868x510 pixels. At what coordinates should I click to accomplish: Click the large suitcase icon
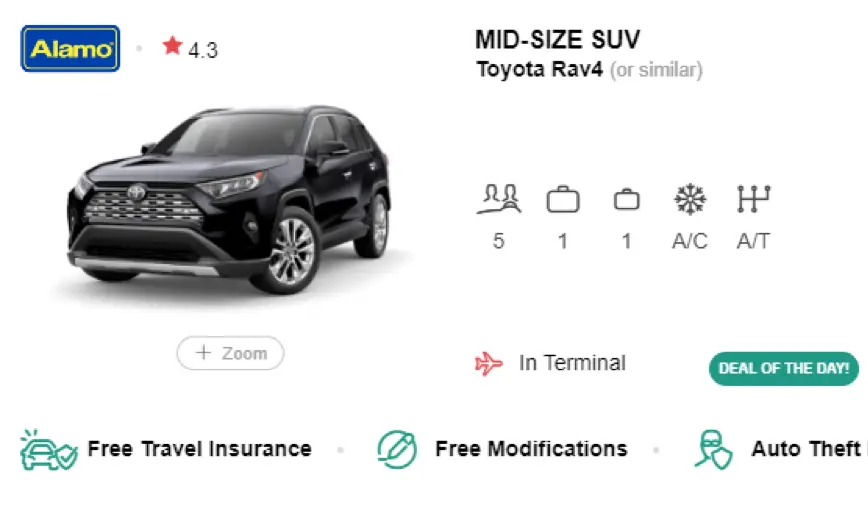[563, 199]
